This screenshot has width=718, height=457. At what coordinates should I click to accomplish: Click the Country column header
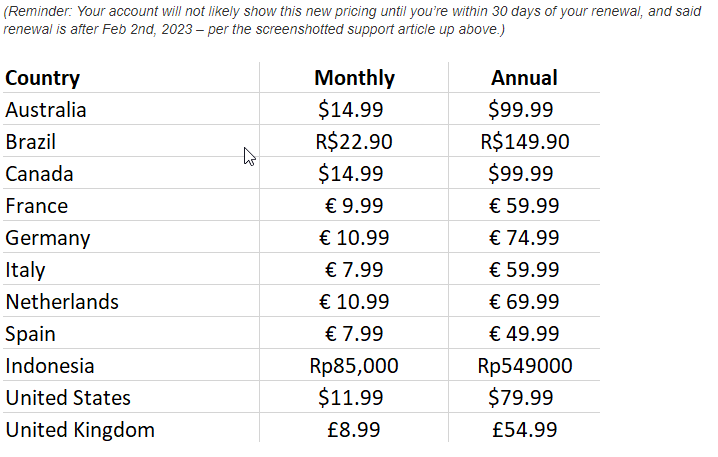[43, 78]
